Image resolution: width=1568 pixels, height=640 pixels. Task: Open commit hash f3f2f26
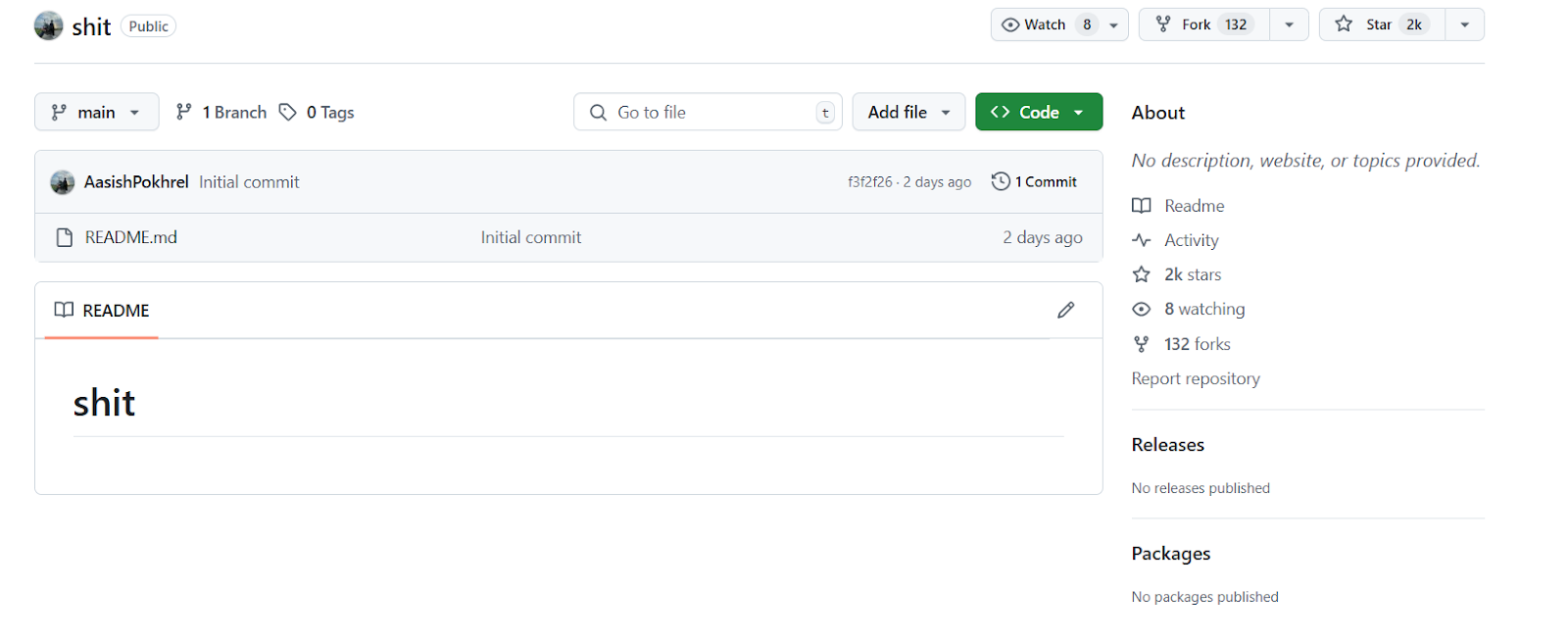tap(870, 182)
